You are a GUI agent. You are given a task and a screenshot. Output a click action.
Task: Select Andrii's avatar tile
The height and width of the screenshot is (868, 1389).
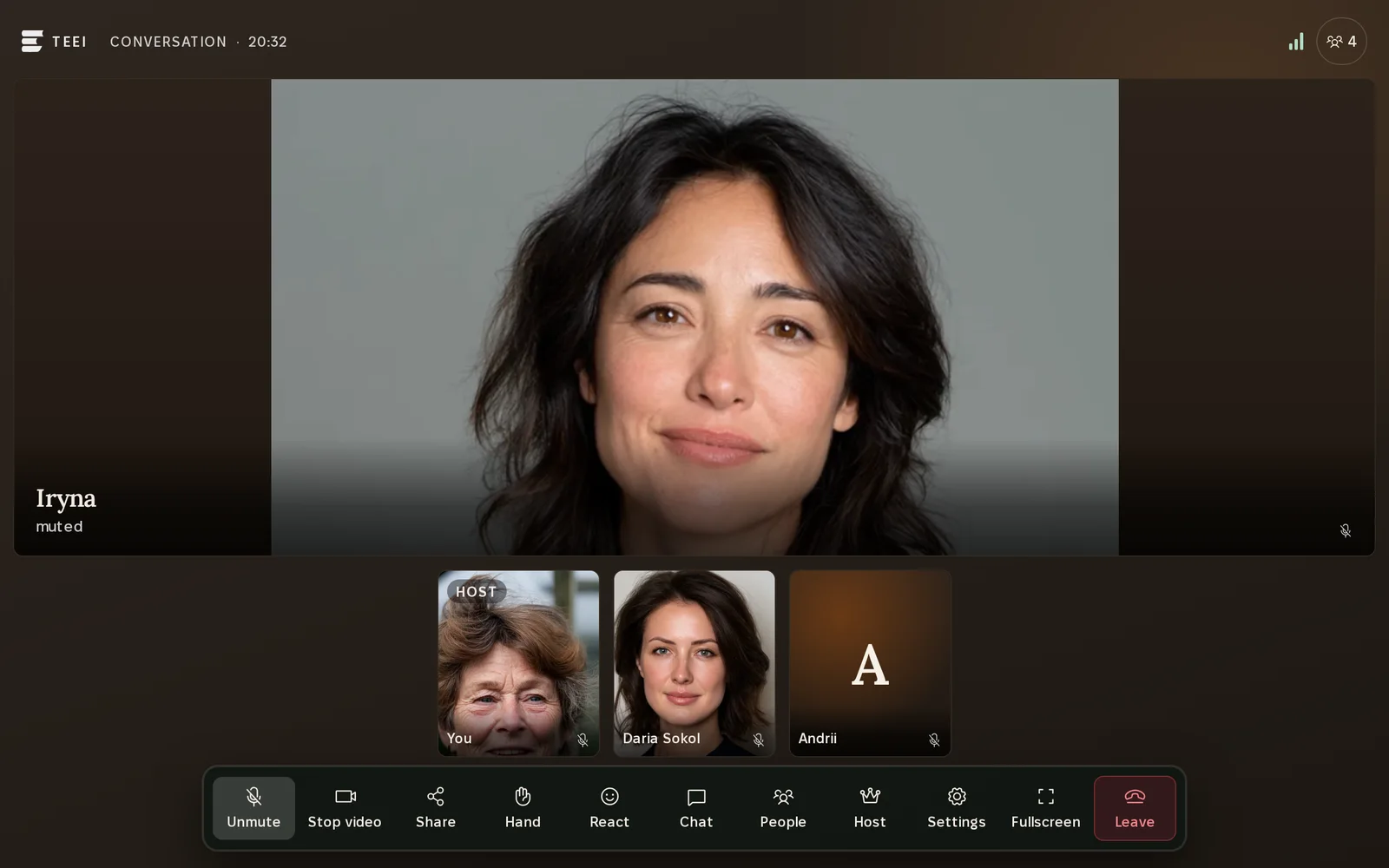click(x=870, y=663)
